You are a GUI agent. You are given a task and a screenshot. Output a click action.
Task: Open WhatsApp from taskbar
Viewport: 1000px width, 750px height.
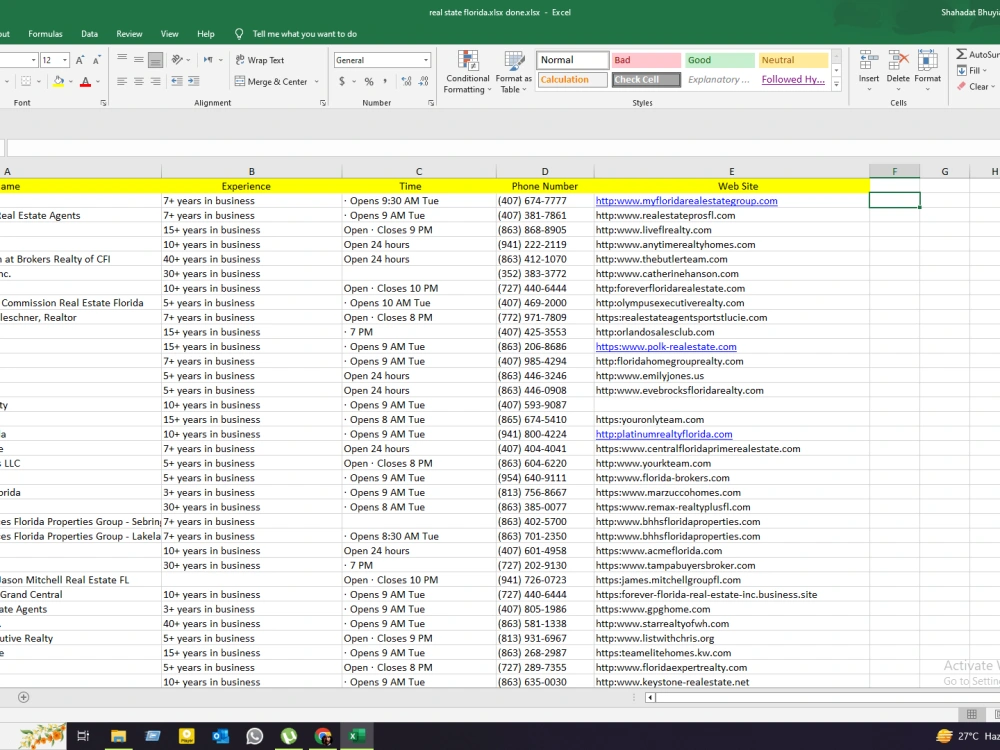click(254, 736)
